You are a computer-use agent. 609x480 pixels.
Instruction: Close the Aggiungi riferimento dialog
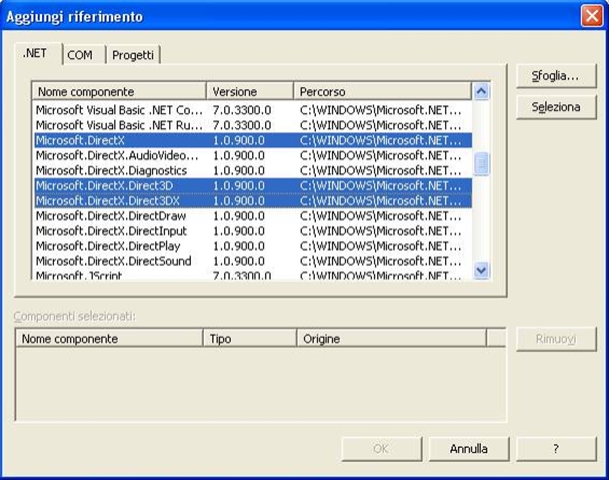(592, 16)
